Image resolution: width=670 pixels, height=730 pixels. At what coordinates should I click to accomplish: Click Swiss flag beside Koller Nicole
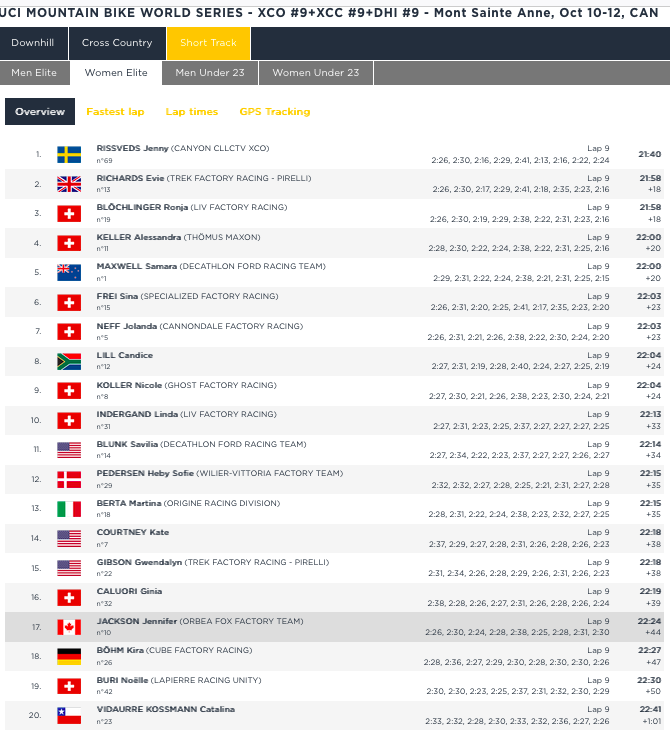(69, 391)
